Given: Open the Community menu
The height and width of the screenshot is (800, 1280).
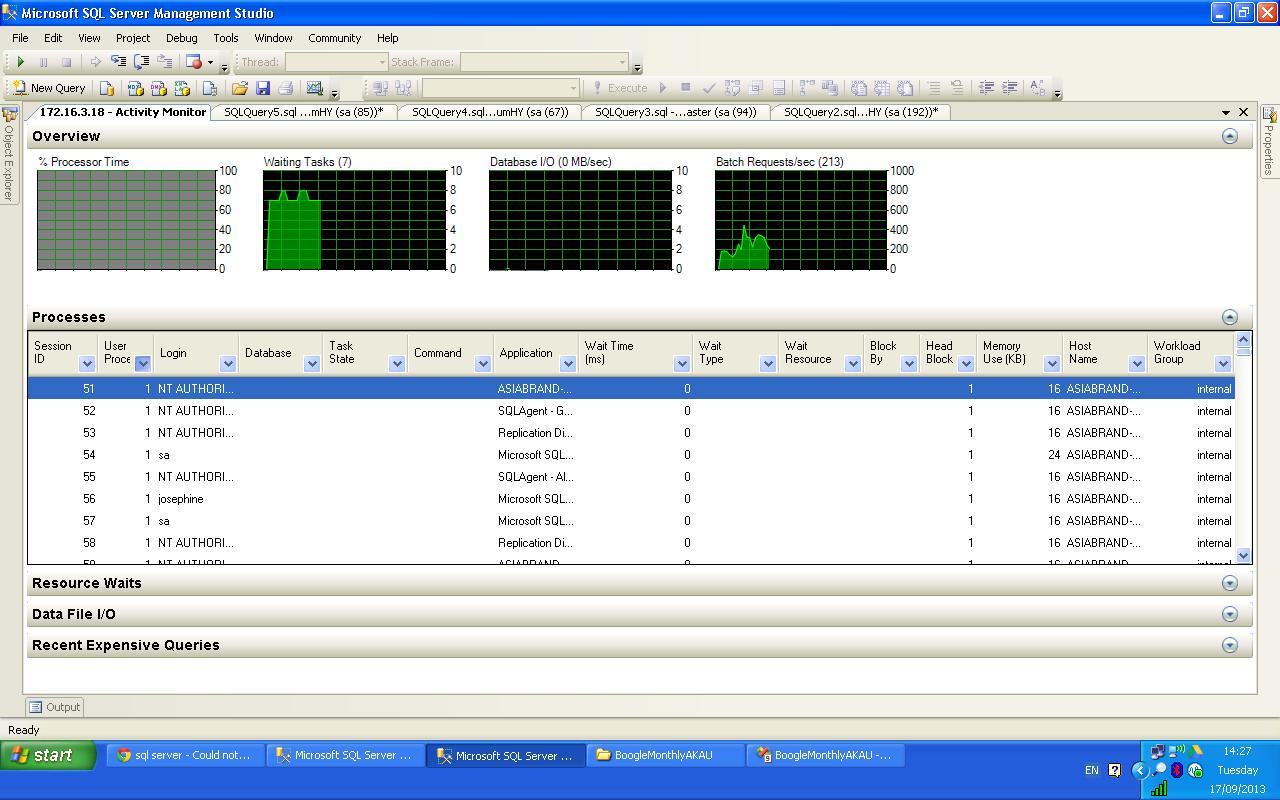Looking at the screenshot, I should [x=335, y=38].
